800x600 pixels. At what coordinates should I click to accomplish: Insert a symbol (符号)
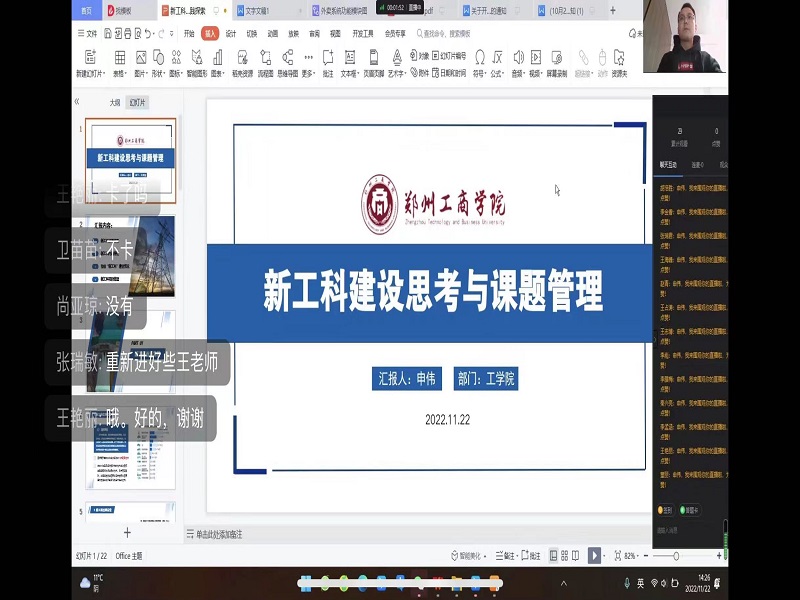click(480, 63)
